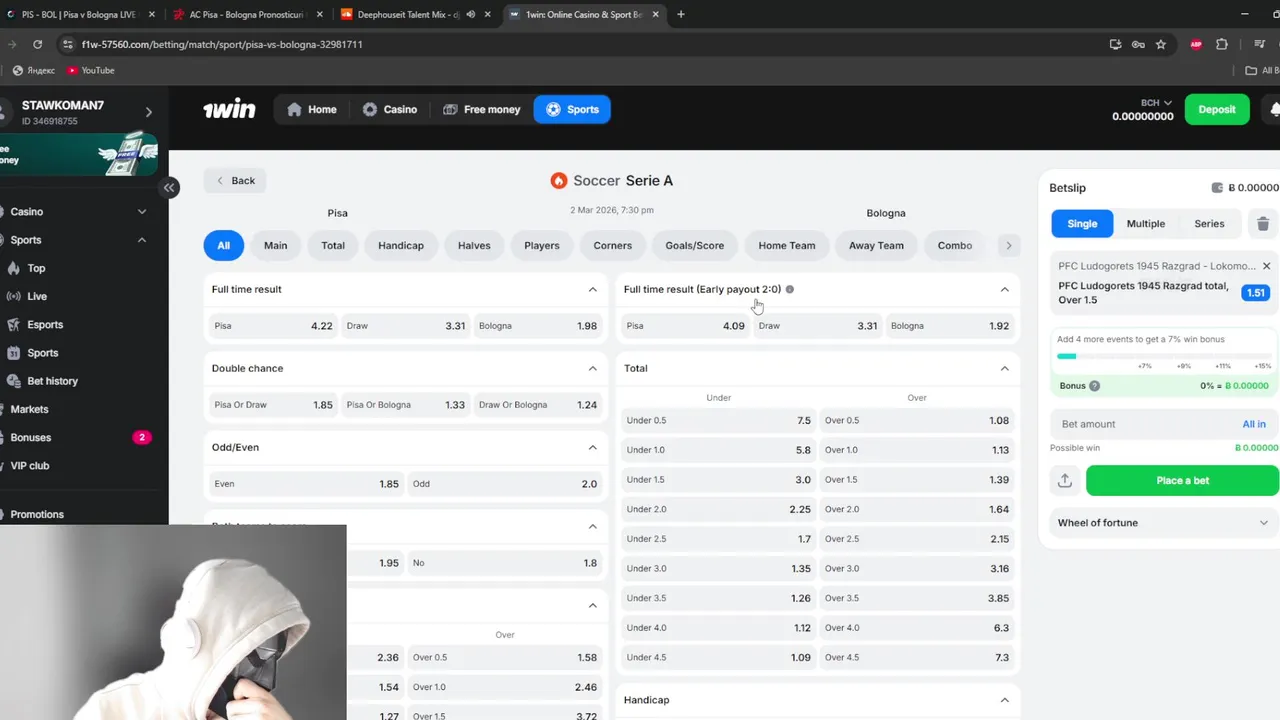
Task: Select Under 3.5 at odds 1.26
Action: tap(718, 598)
